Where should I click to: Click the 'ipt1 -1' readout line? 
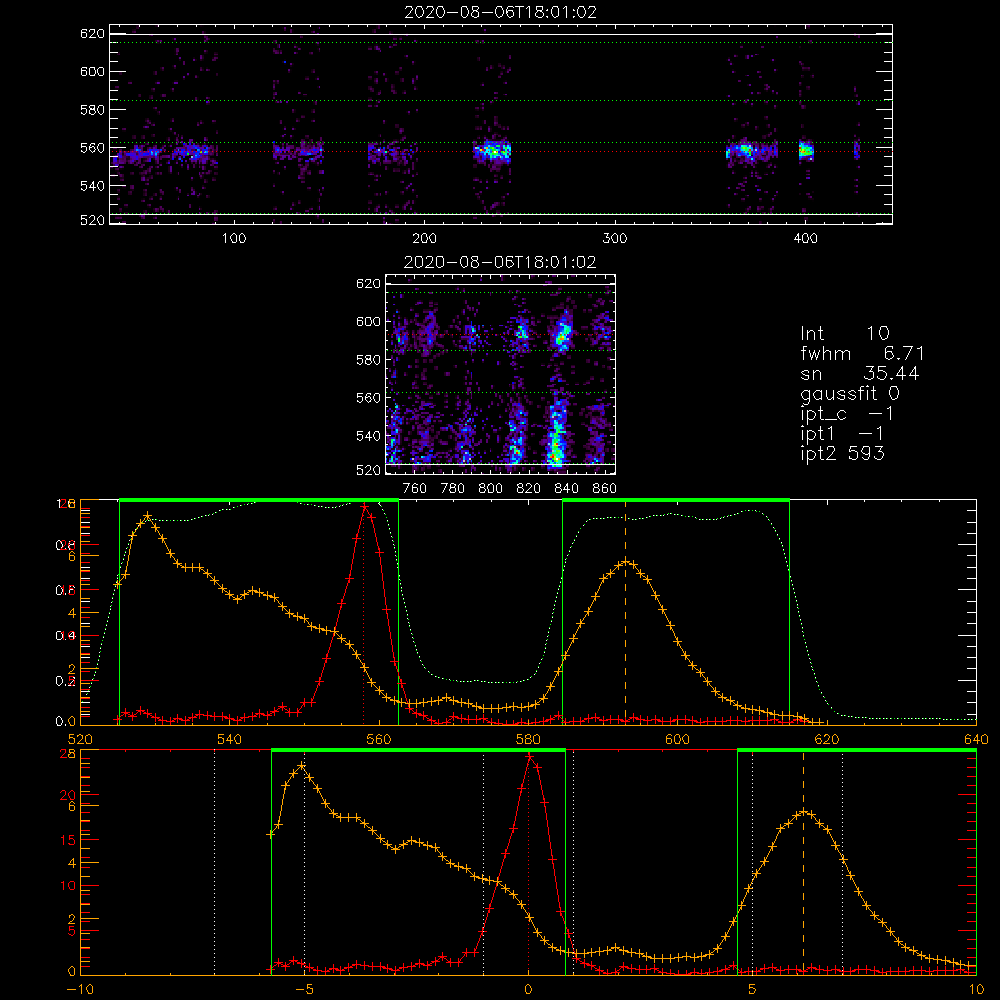(x=842, y=434)
